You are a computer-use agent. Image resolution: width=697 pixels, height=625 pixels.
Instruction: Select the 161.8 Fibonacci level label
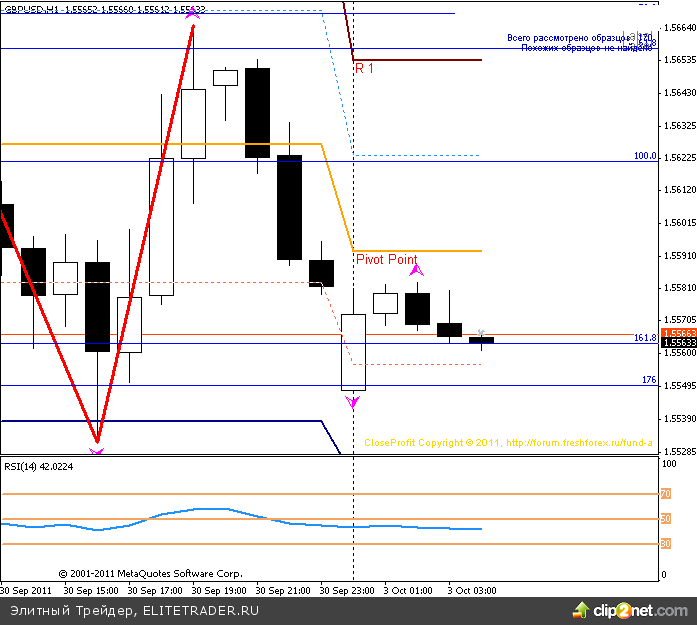(644, 338)
